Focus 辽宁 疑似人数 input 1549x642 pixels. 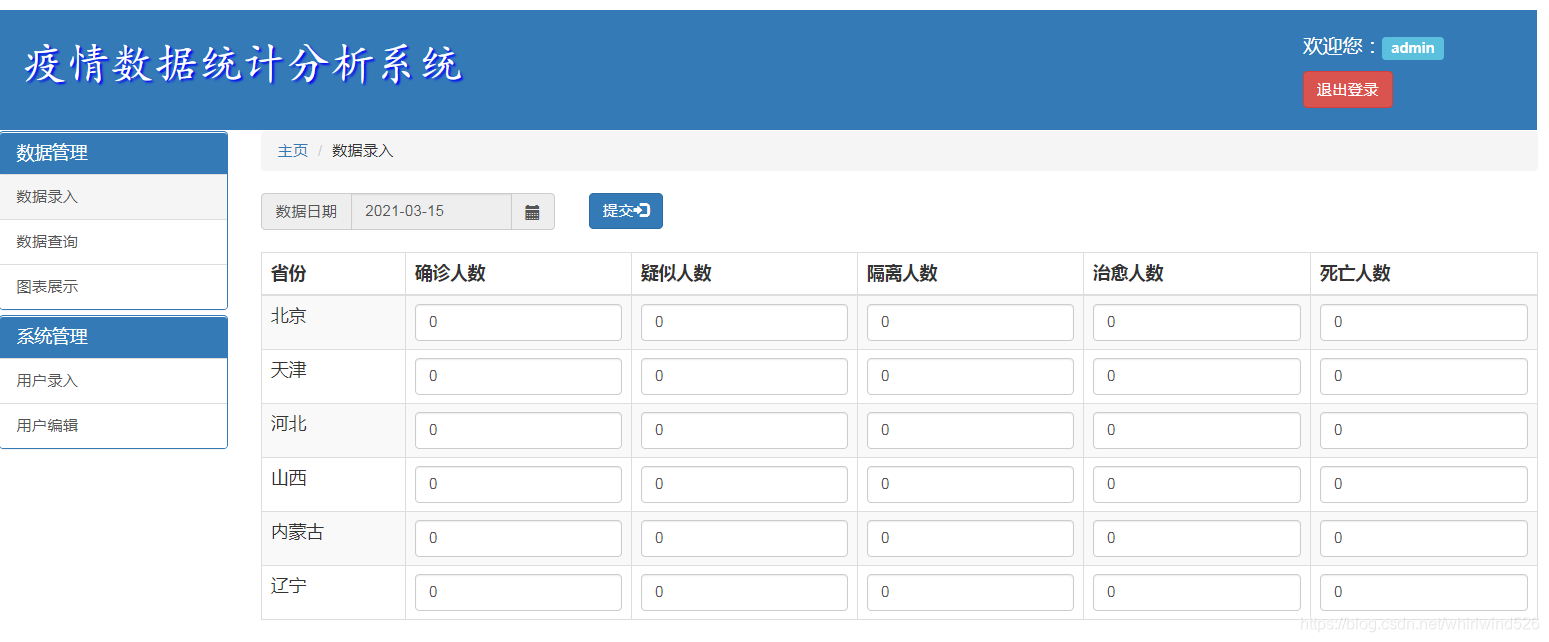(744, 593)
